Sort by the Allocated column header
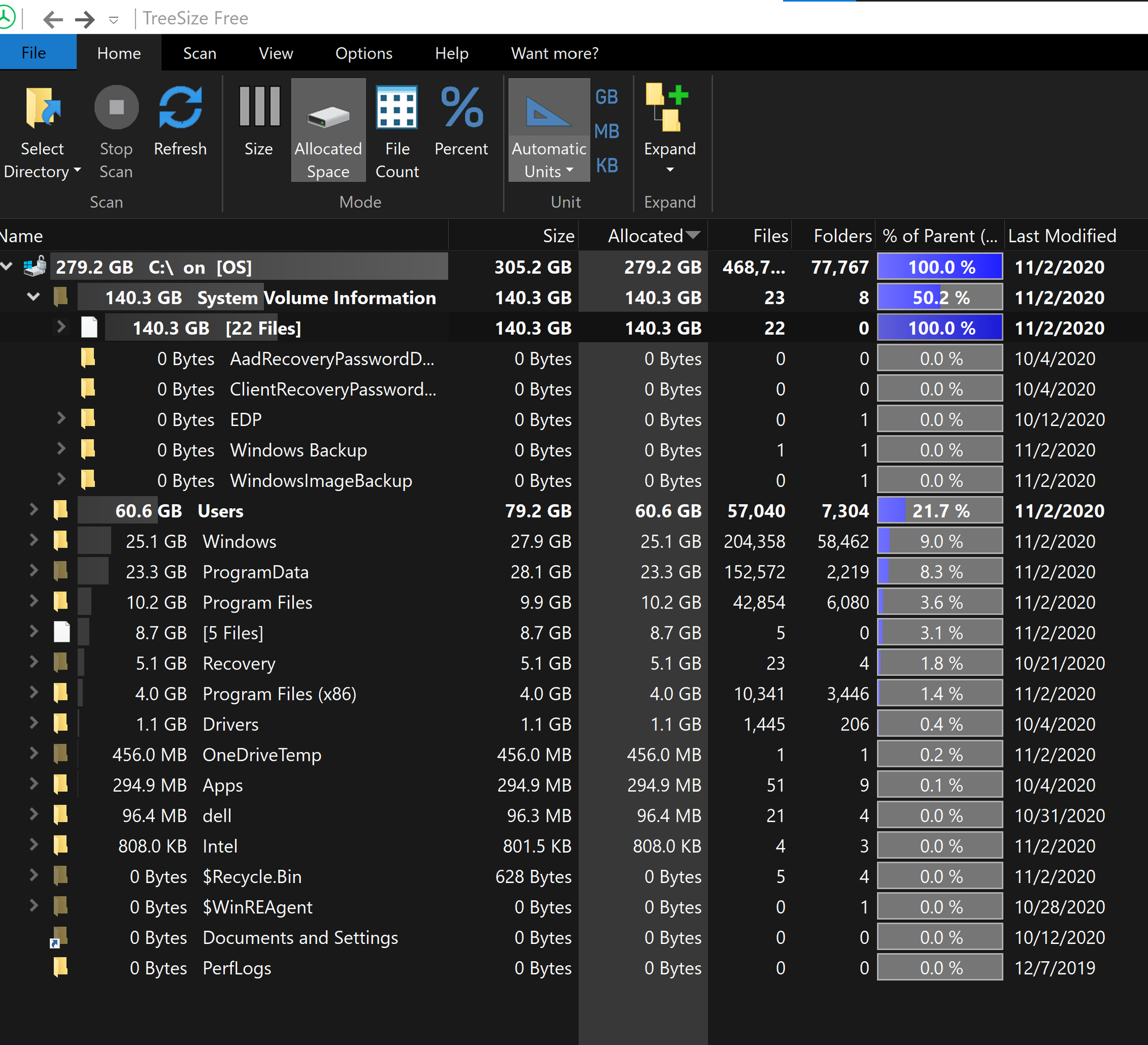 pos(645,236)
